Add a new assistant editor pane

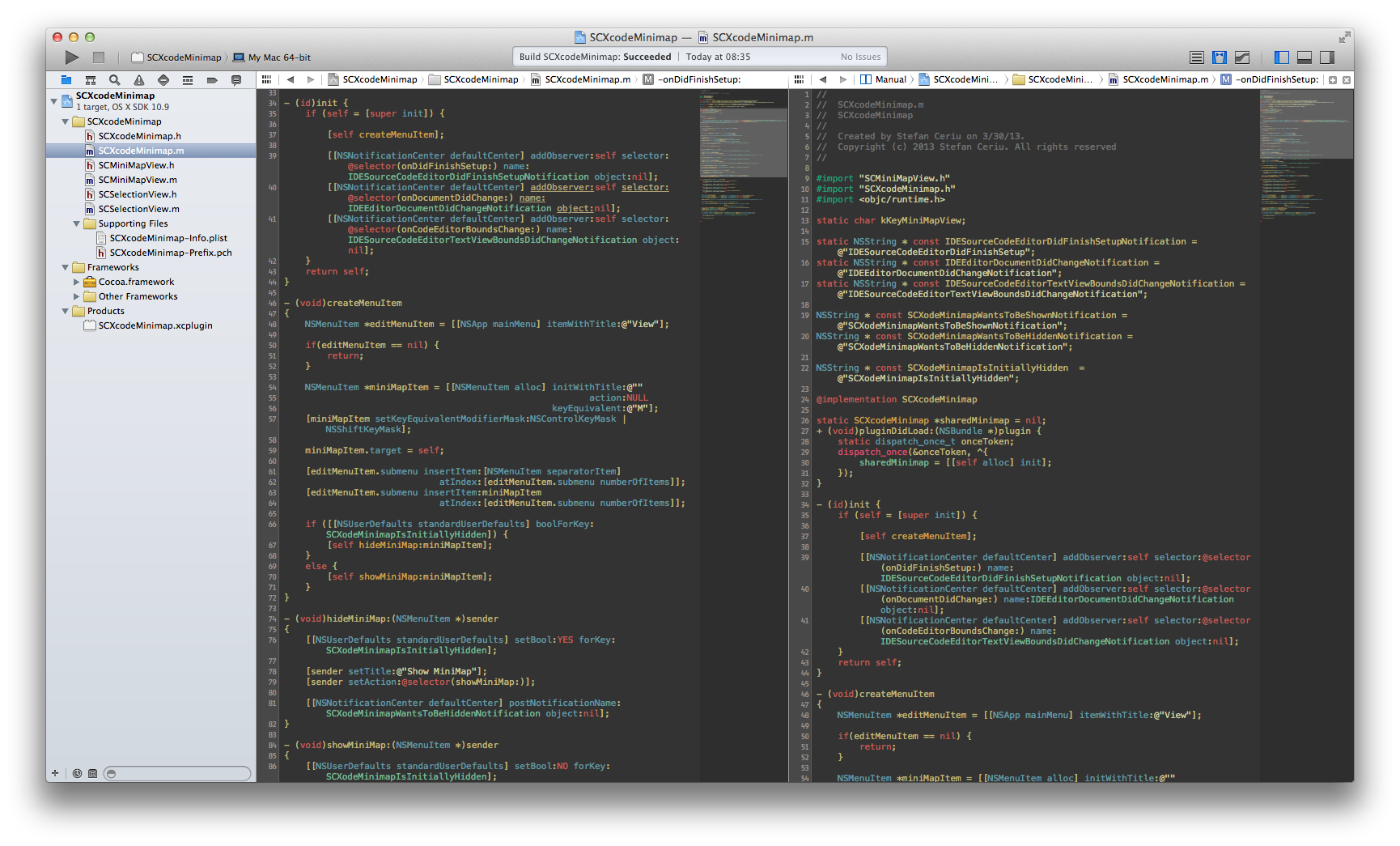pos(1333,80)
